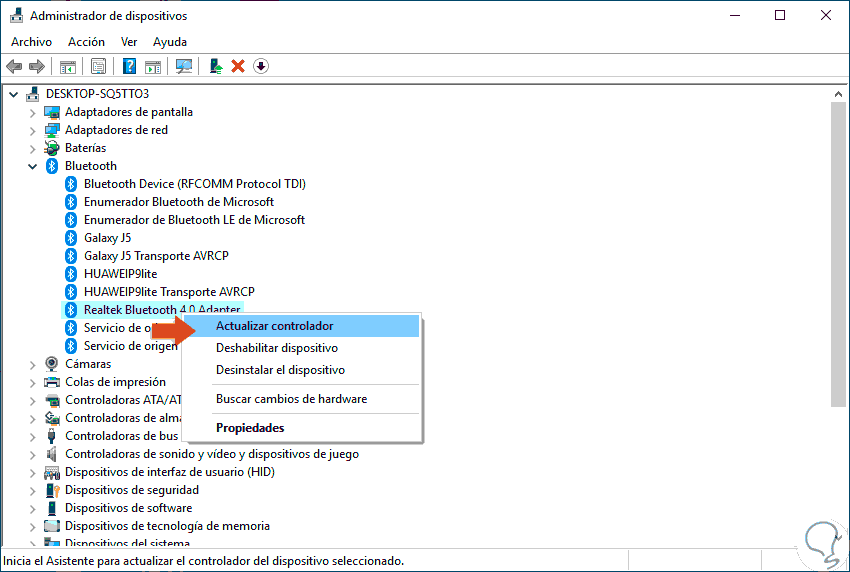Image resolution: width=850 pixels, height=572 pixels.
Task: Click the sound controllers speaker icon
Action: coord(51,454)
